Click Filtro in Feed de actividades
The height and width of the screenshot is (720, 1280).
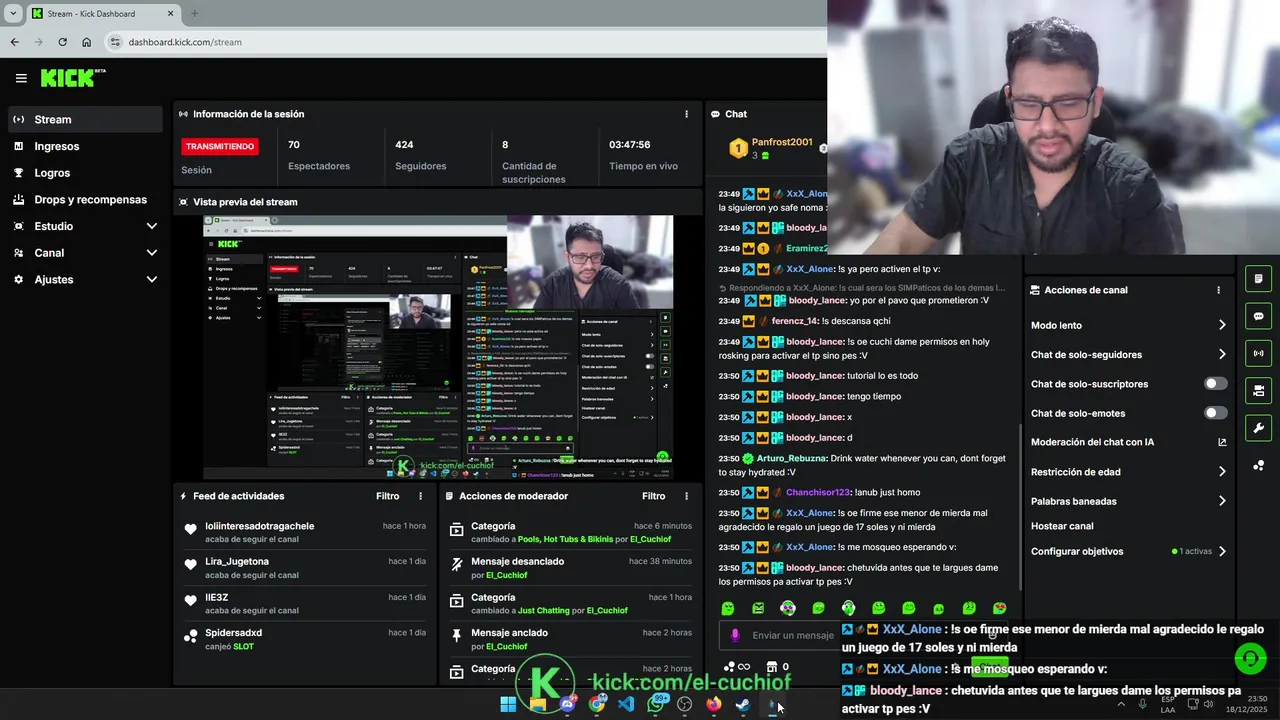pyautogui.click(x=387, y=496)
